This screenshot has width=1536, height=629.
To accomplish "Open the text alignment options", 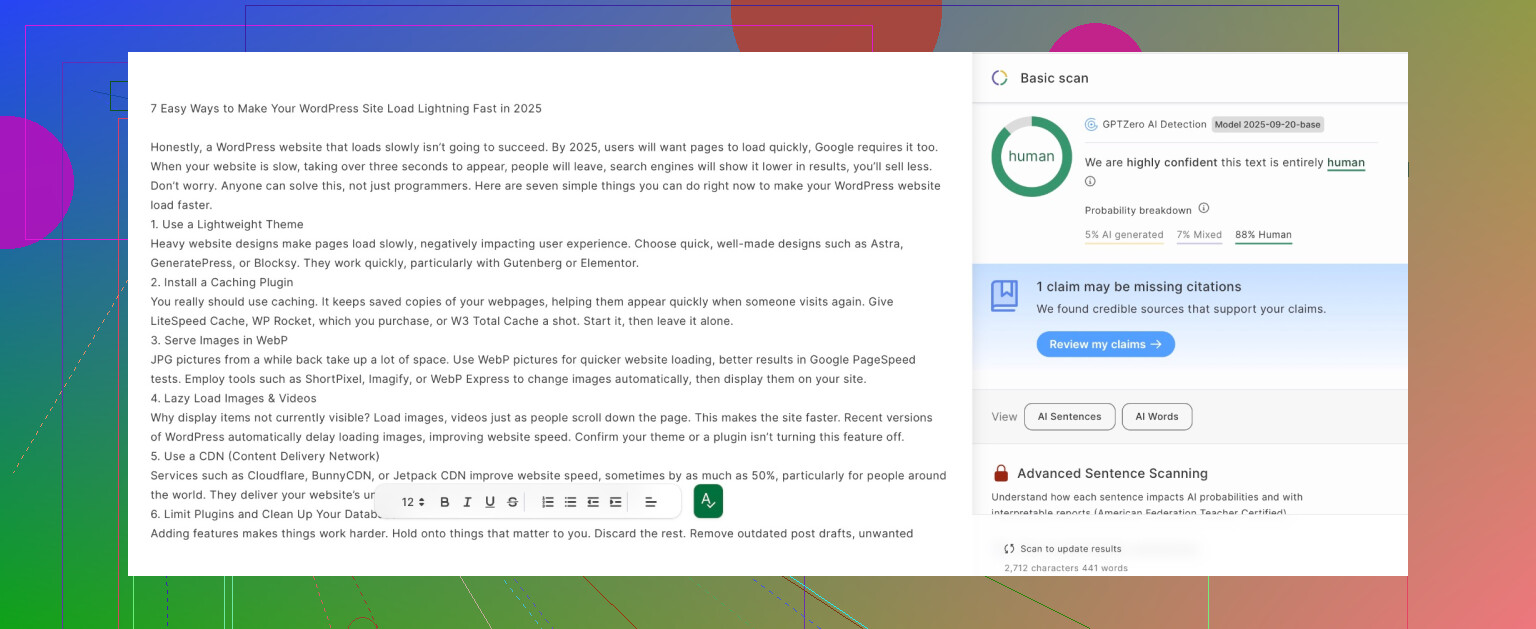I will [x=651, y=502].
